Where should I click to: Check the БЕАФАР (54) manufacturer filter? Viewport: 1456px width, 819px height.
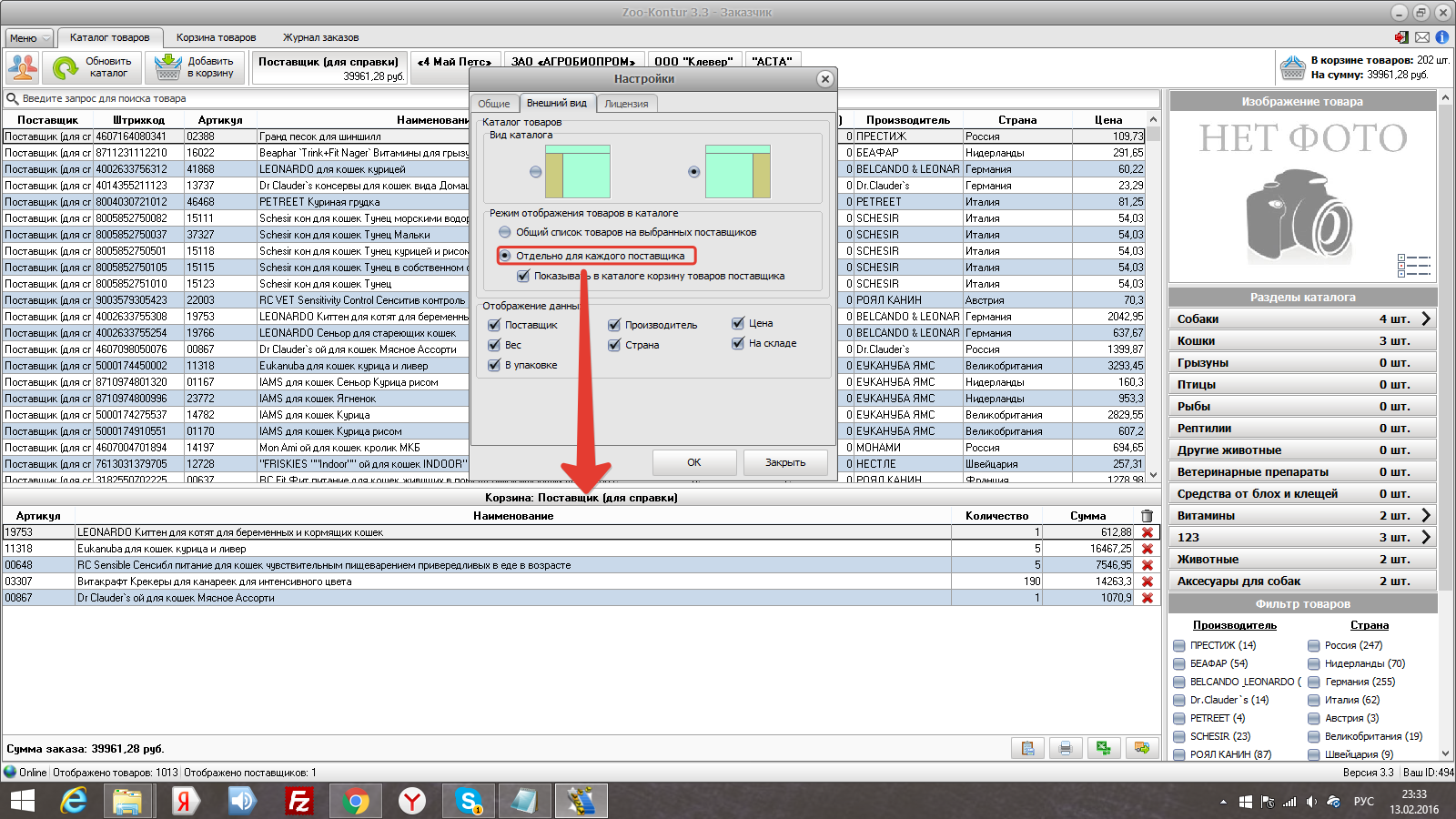tap(1179, 663)
